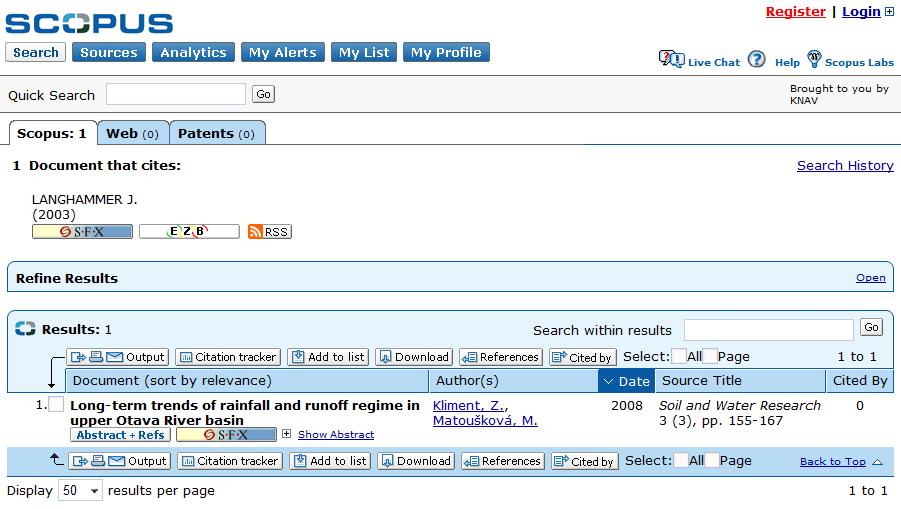901x509 pixels.
Task: Open Abstract + Refs button
Action: [120, 435]
